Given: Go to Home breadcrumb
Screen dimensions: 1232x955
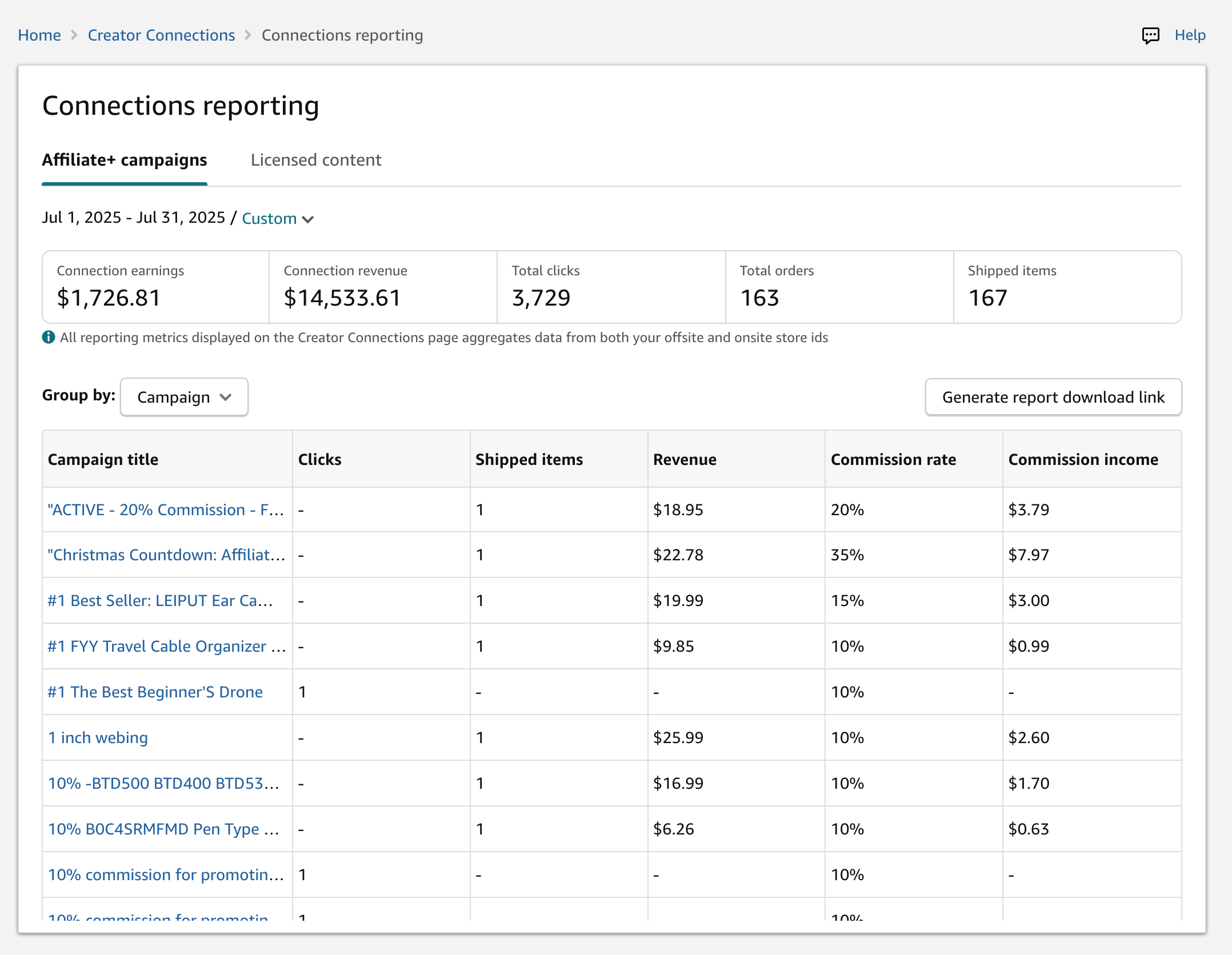Looking at the screenshot, I should click(x=39, y=35).
